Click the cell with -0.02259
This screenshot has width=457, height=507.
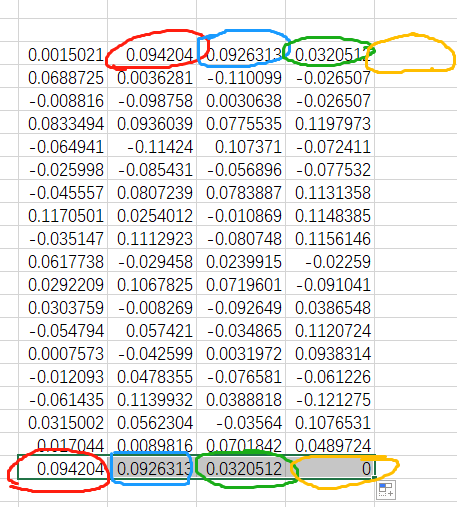pos(330,260)
